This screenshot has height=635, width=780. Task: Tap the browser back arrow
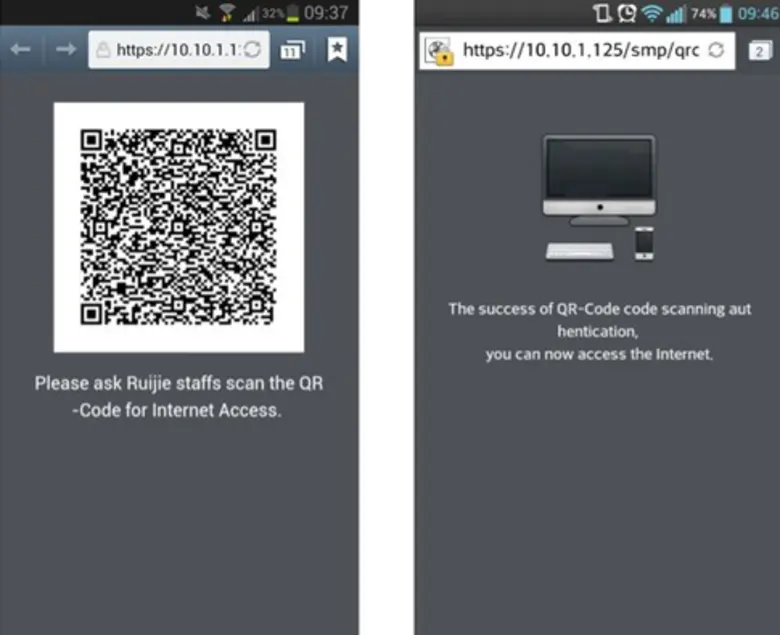(21, 50)
